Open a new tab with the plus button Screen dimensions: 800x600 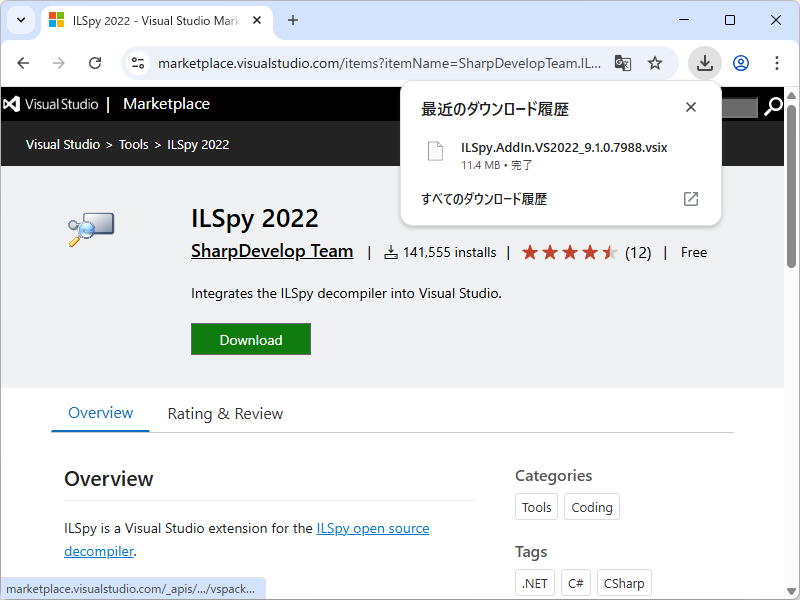tap(291, 20)
